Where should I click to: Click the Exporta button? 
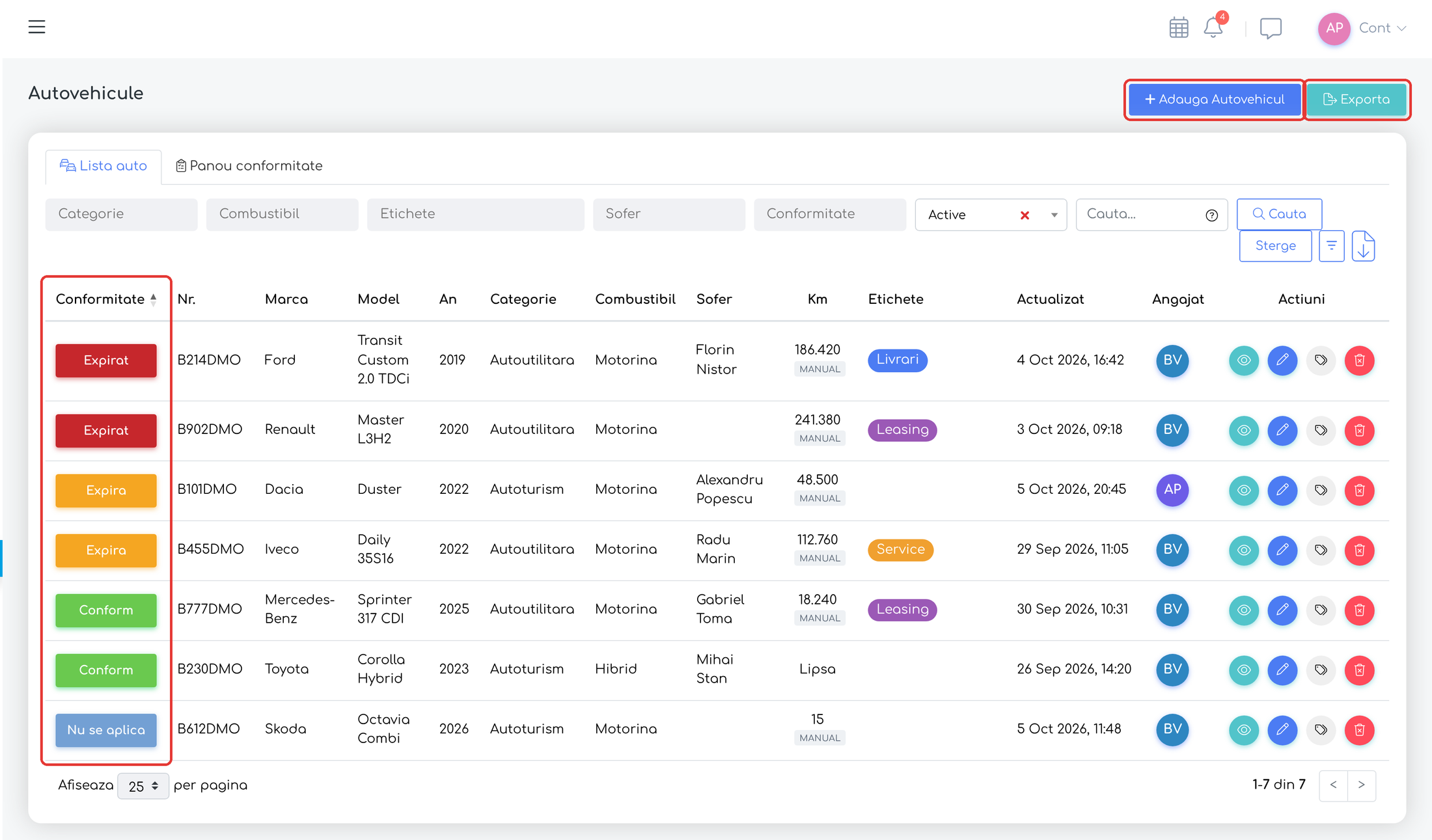[1356, 100]
